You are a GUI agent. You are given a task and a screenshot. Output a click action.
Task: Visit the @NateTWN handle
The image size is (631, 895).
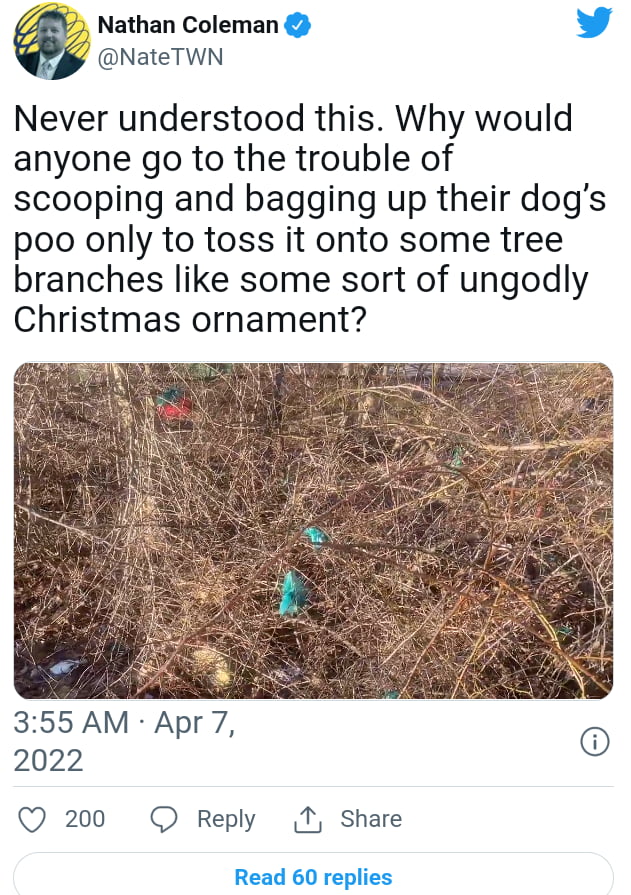pos(160,57)
